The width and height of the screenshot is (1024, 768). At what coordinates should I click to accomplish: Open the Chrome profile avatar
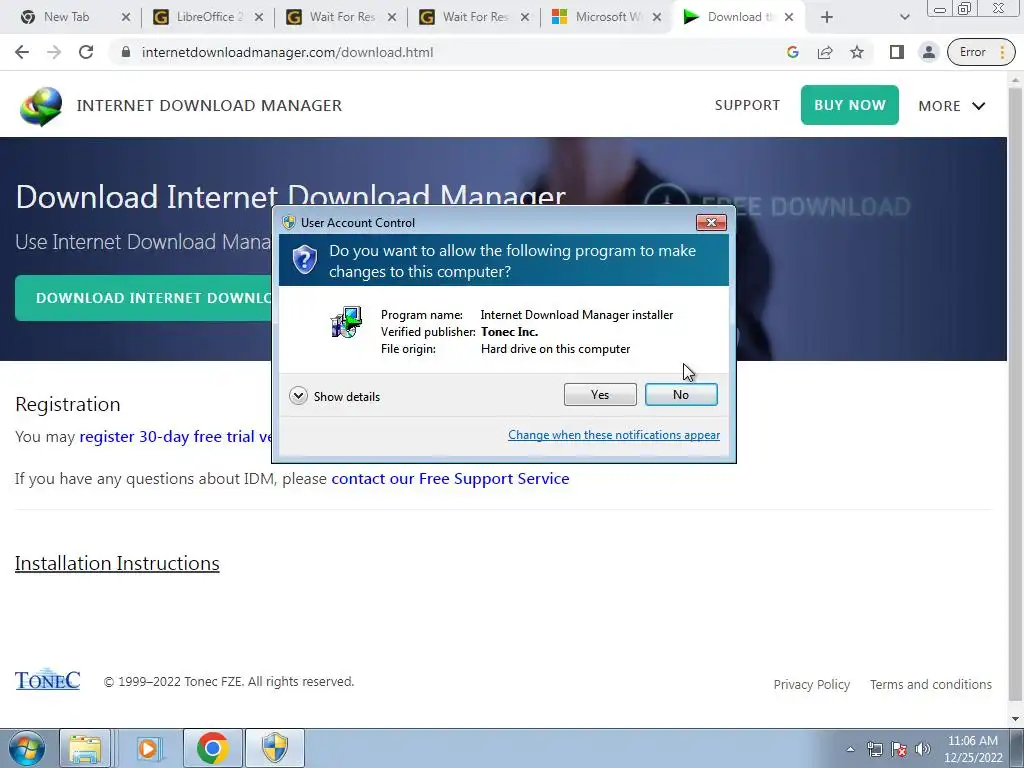point(928,52)
